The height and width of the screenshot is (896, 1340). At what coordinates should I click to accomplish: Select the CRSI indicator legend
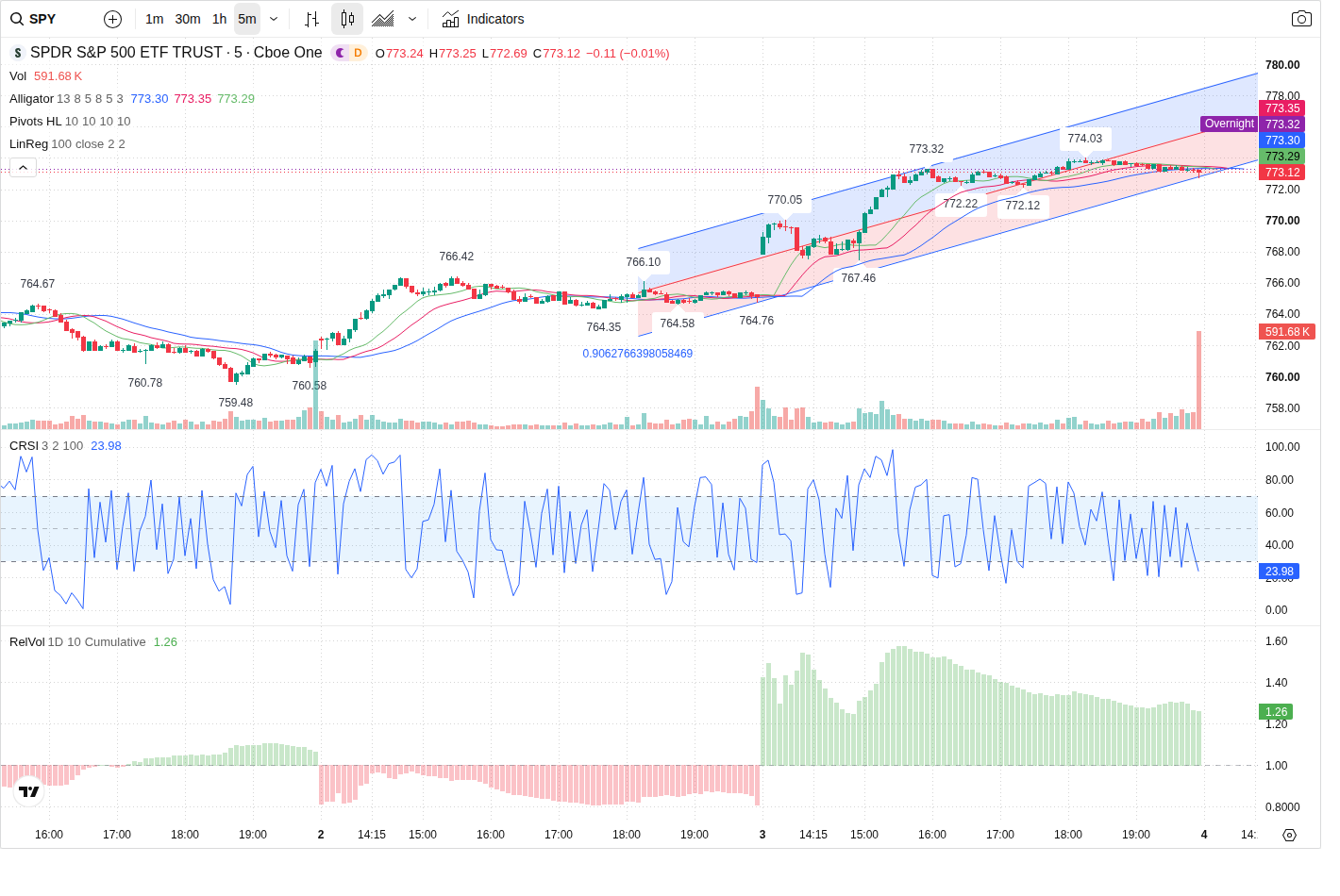pyautogui.click(x=24, y=446)
